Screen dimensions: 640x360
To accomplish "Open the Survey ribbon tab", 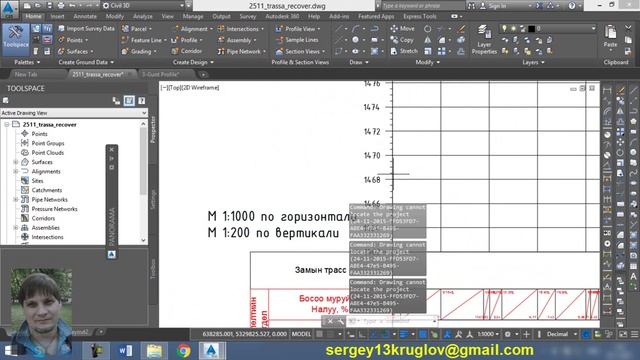I will click(x=248, y=16).
